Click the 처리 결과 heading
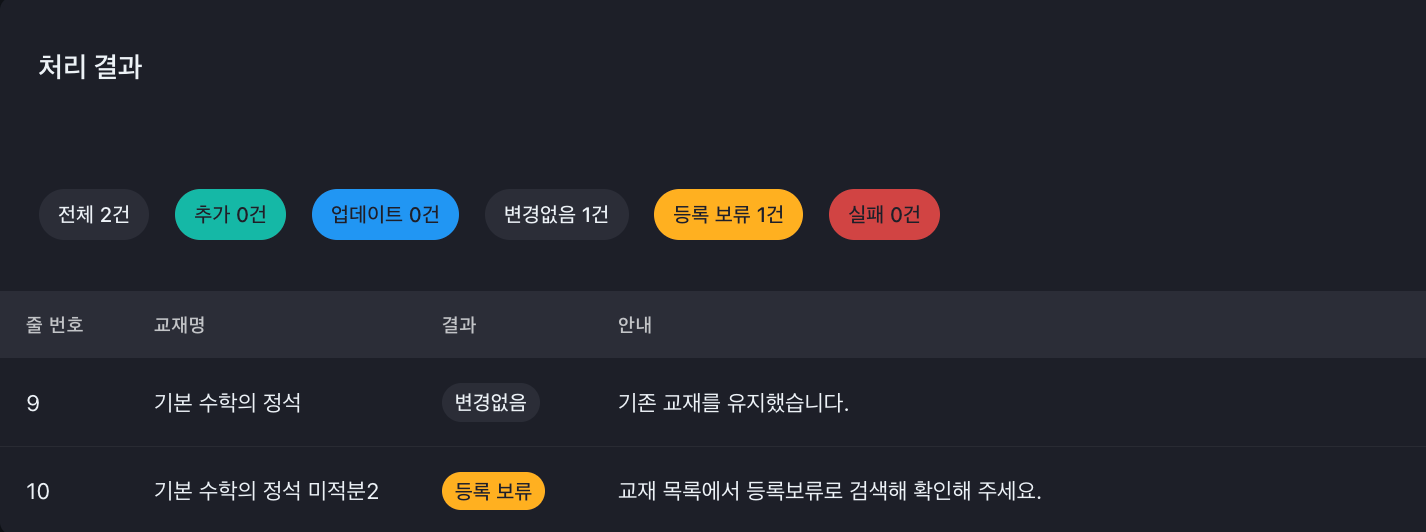 (90, 67)
